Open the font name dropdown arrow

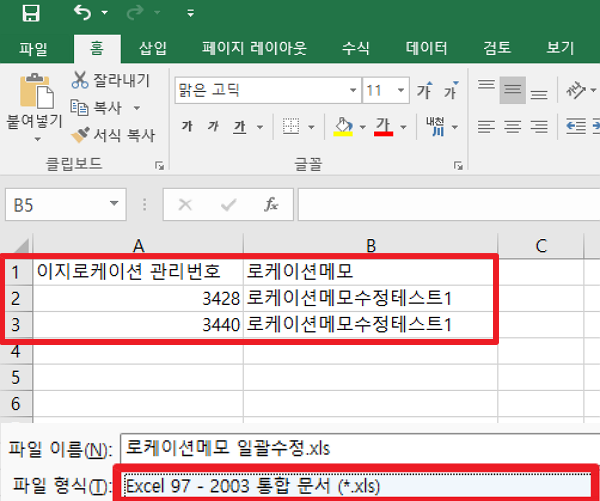pyautogui.click(x=353, y=90)
